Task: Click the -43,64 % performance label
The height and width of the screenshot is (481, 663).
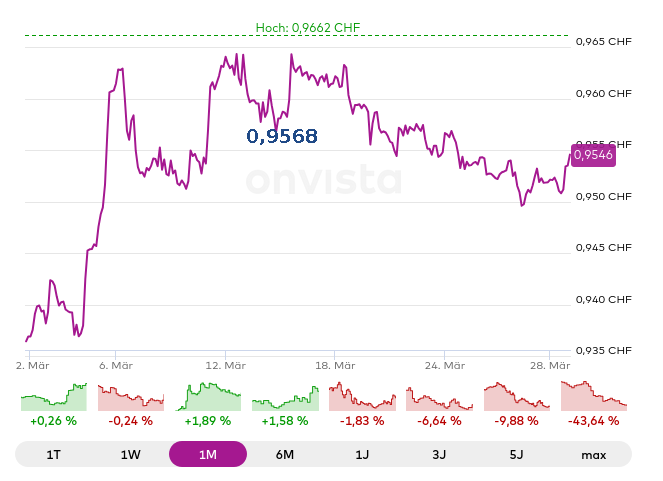Action: tap(593, 421)
